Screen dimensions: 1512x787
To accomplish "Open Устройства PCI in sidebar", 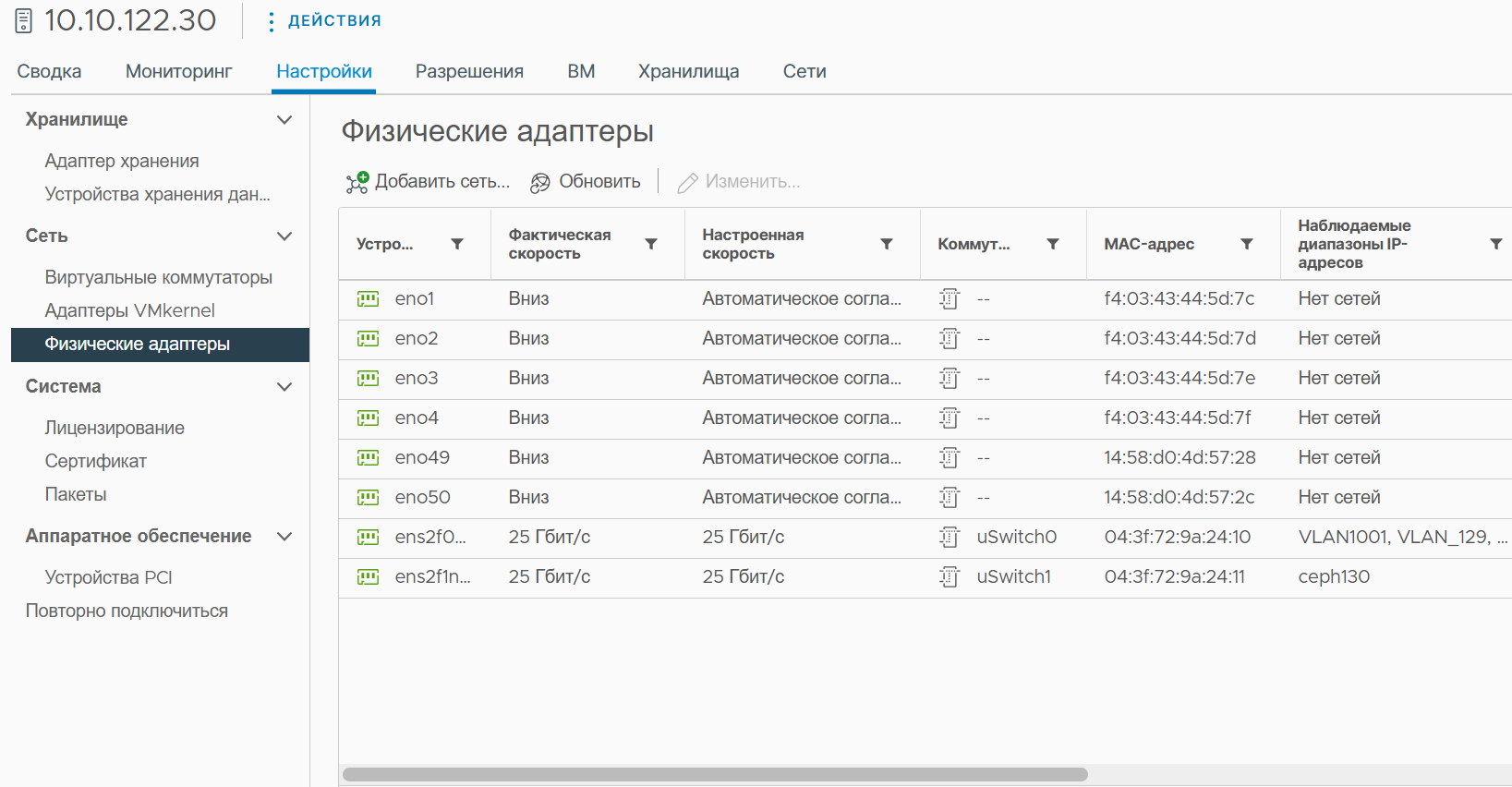I will tap(109, 577).
